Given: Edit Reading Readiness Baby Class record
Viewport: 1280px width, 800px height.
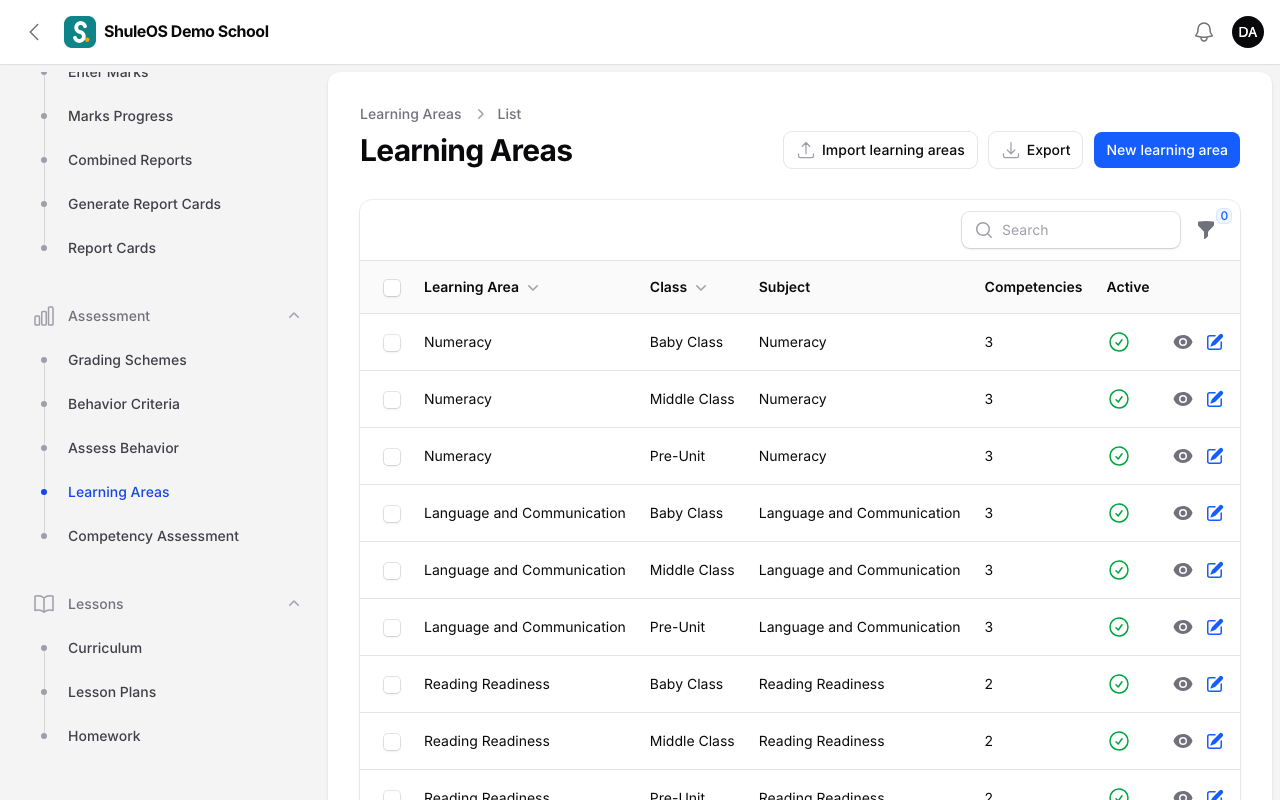Looking at the screenshot, I should pyautogui.click(x=1215, y=684).
